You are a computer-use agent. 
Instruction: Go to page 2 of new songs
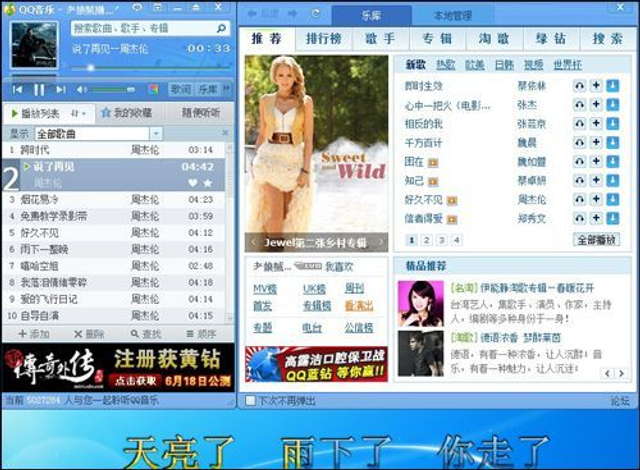click(x=427, y=240)
